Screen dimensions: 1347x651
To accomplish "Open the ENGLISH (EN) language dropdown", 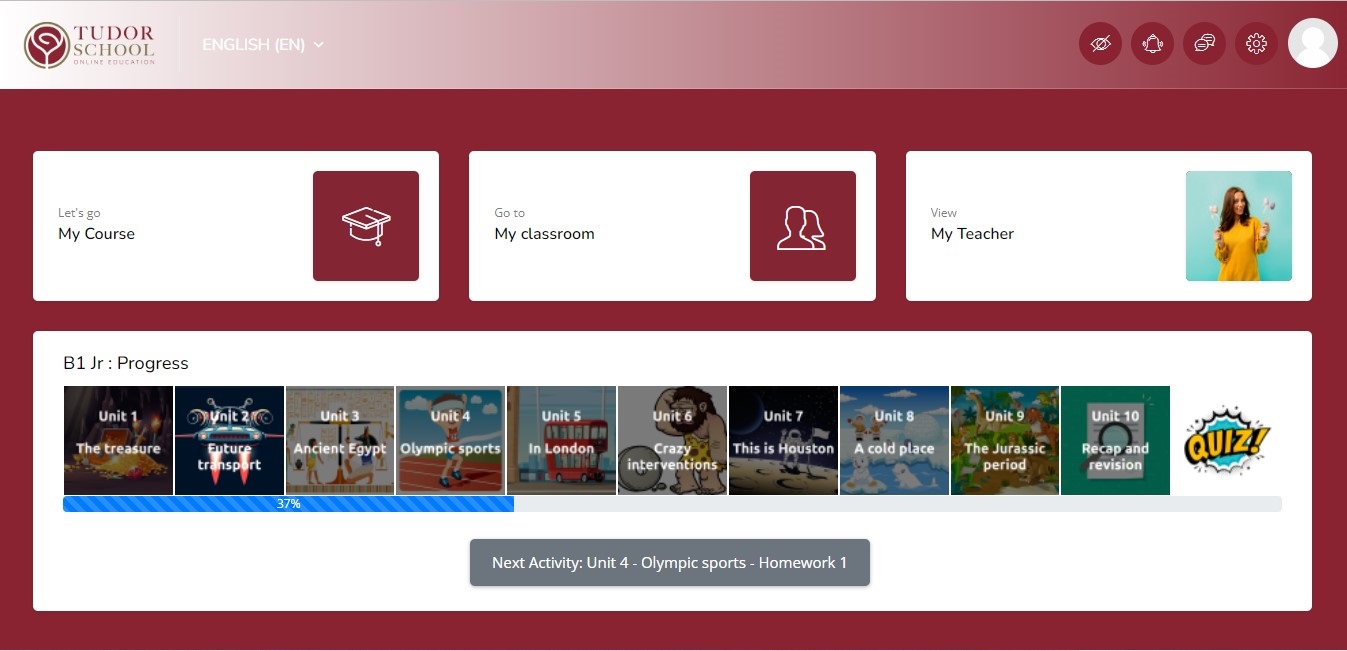I will 263,44.
